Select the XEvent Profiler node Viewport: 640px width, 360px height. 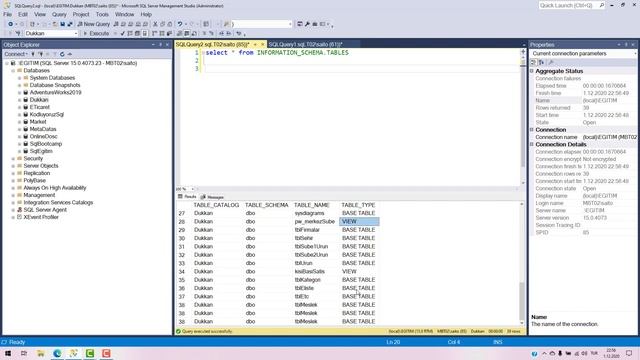click(41, 217)
